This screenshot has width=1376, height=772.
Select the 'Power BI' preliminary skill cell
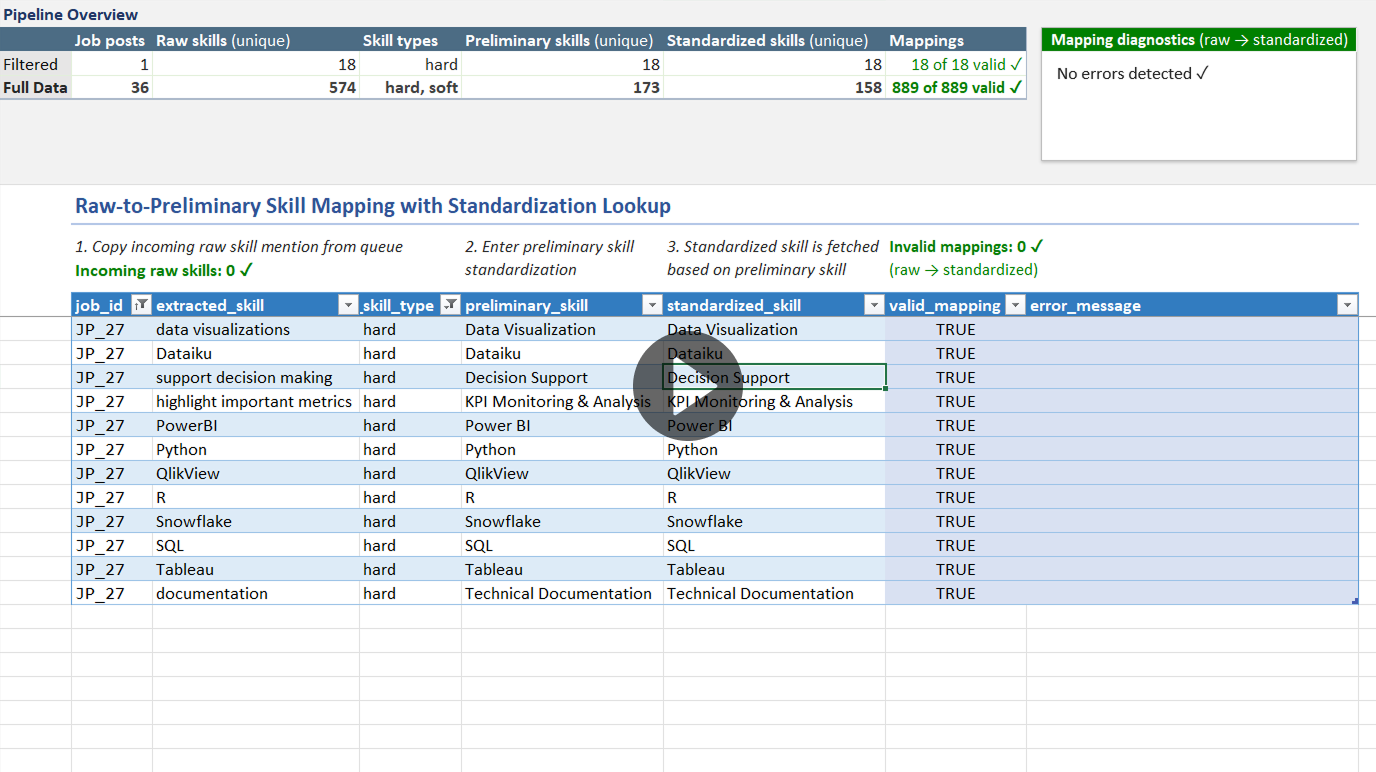(x=562, y=425)
